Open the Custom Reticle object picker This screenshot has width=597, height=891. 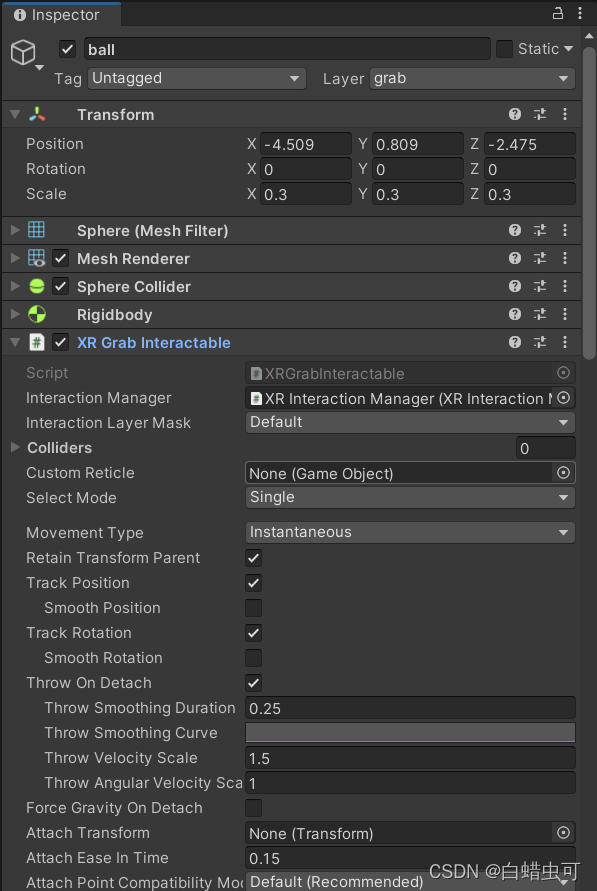563,472
